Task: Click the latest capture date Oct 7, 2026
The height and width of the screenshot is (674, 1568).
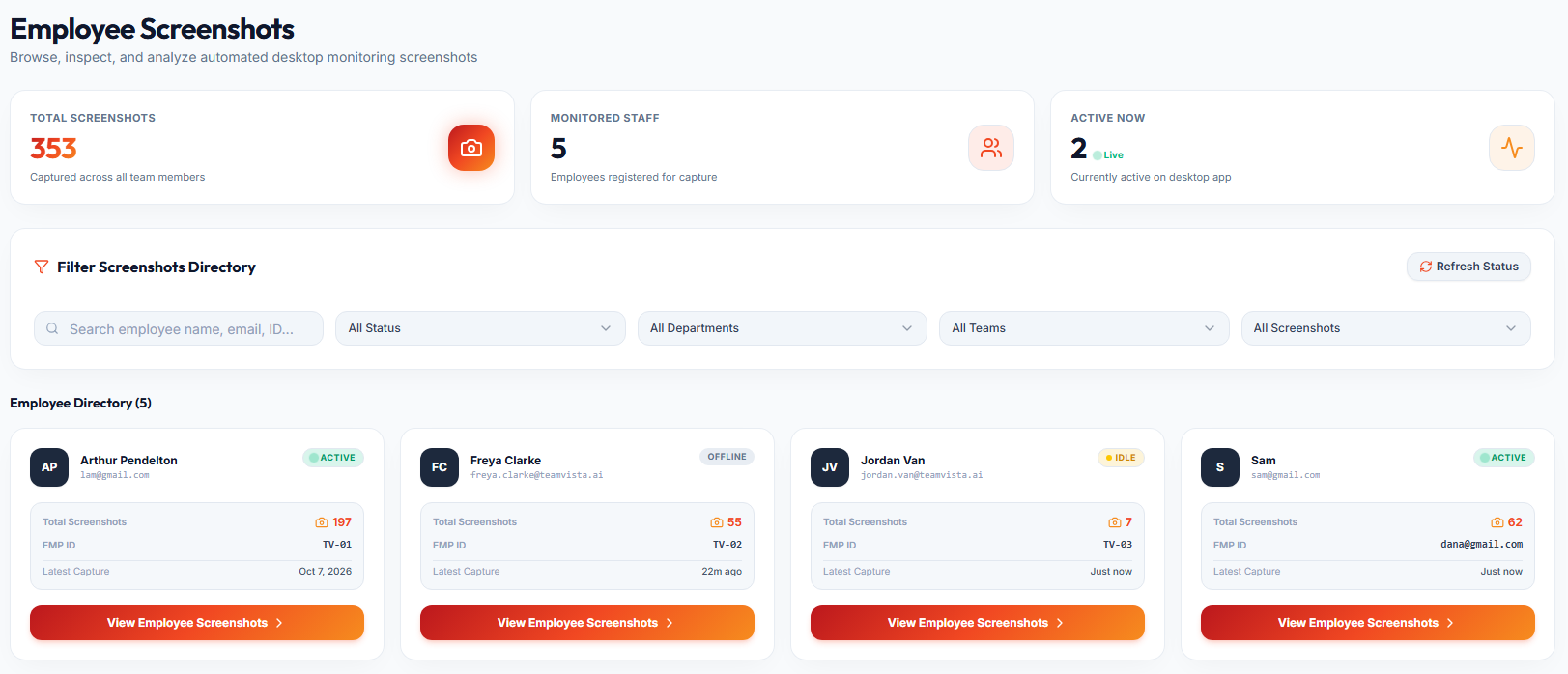Action: pyautogui.click(x=326, y=572)
